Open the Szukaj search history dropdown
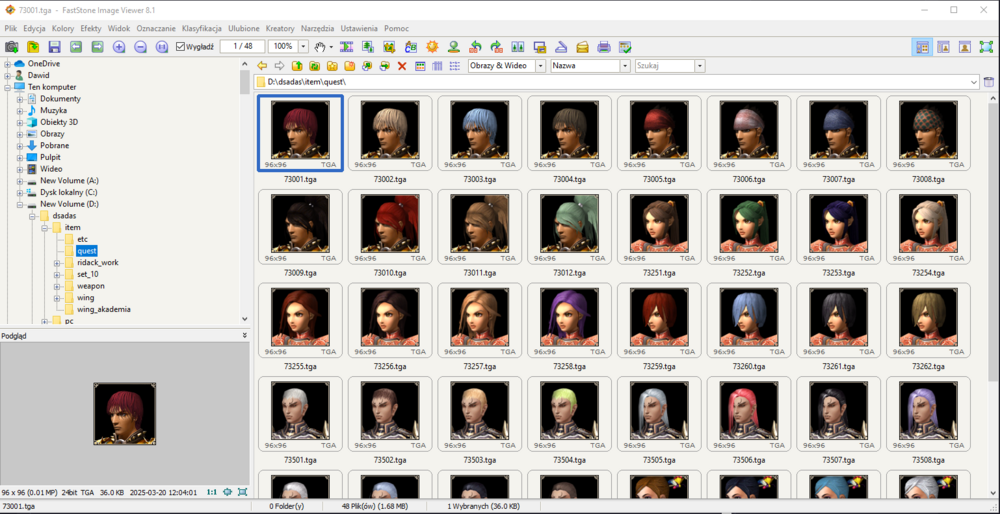The image size is (1000, 514). click(x=700, y=66)
